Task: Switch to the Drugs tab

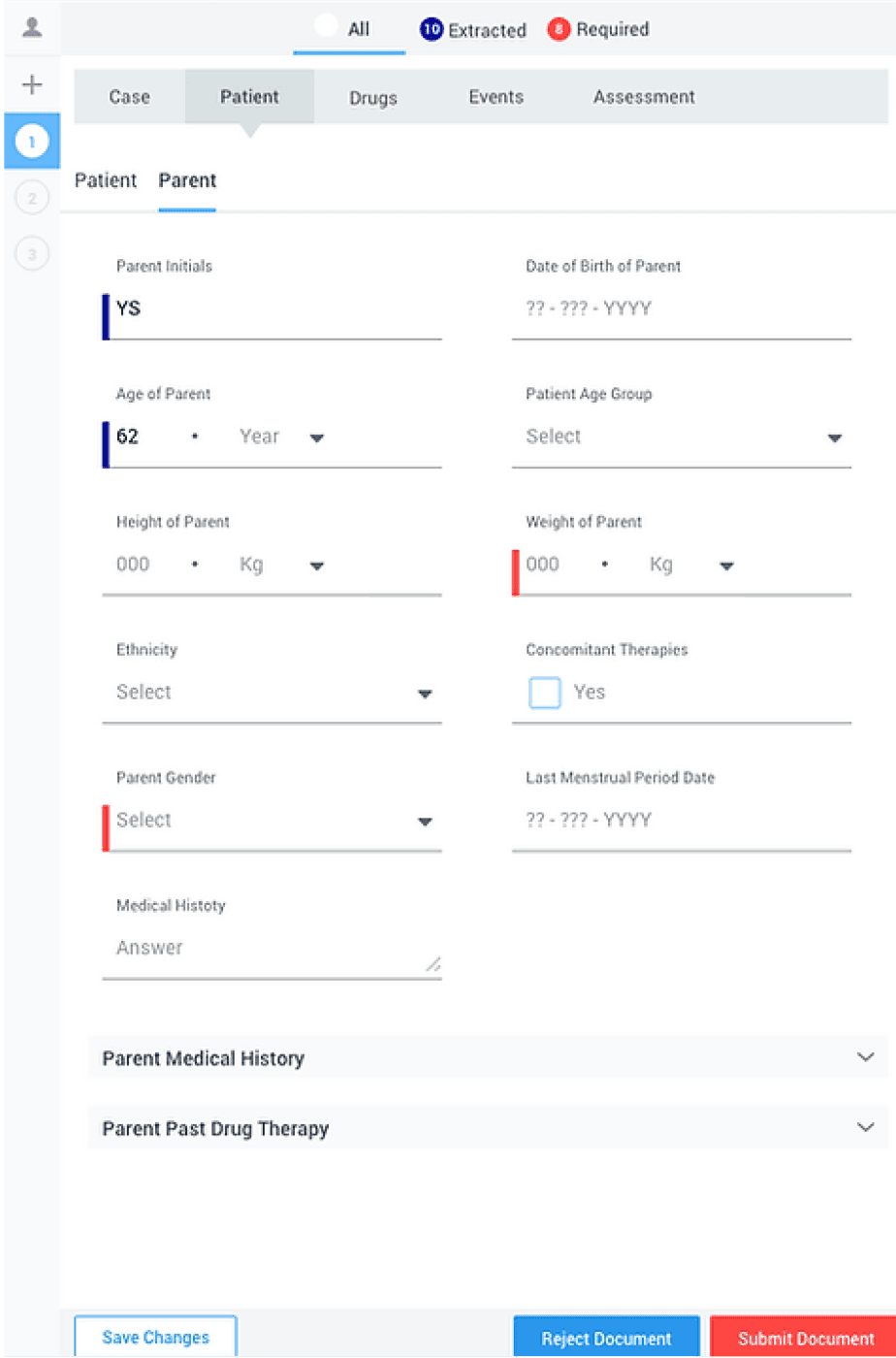Action: pyautogui.click(x=373, y=98)
